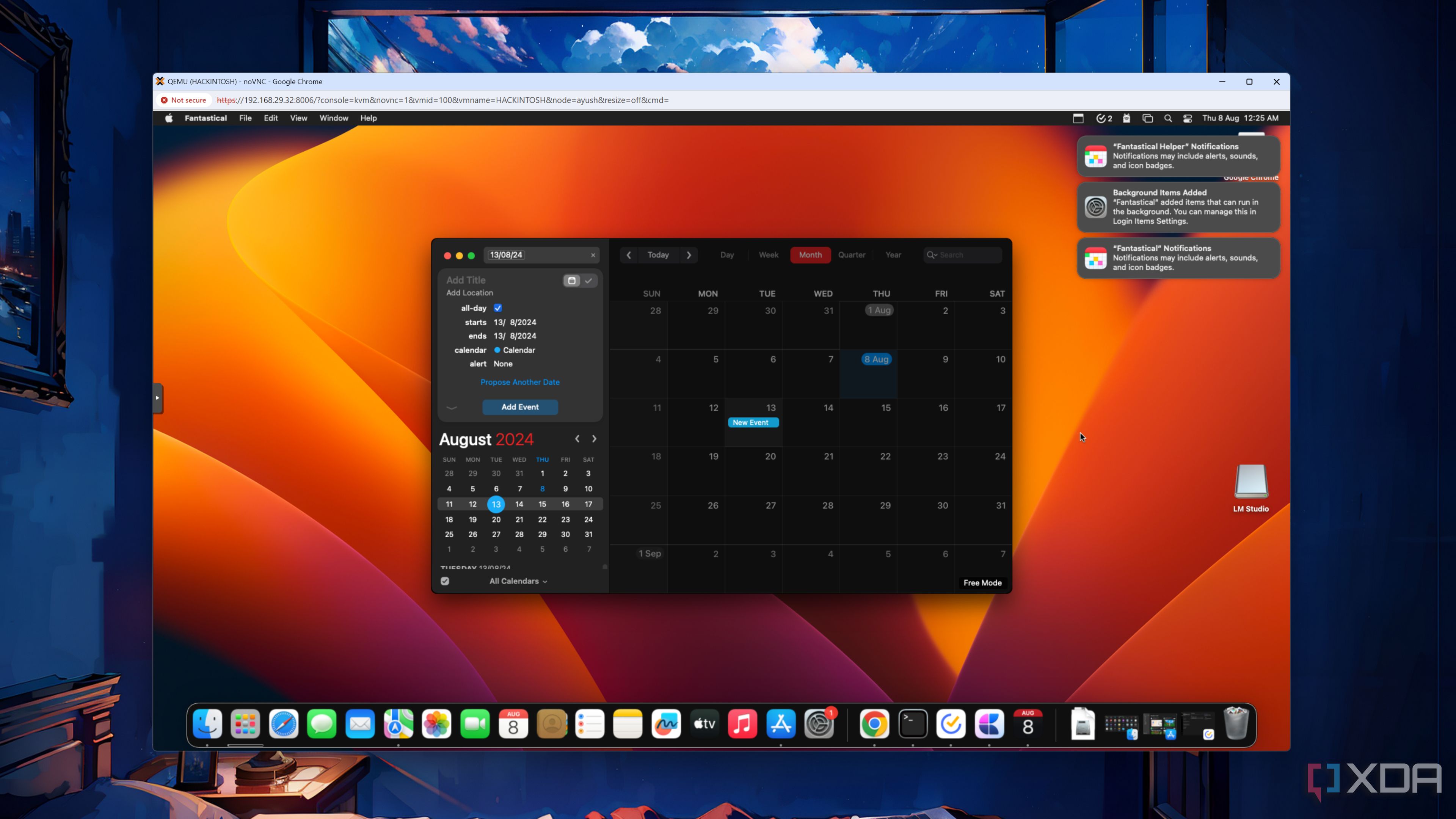1456x819 pixels.
Task: Jump to Today
Action: point(658,255)
